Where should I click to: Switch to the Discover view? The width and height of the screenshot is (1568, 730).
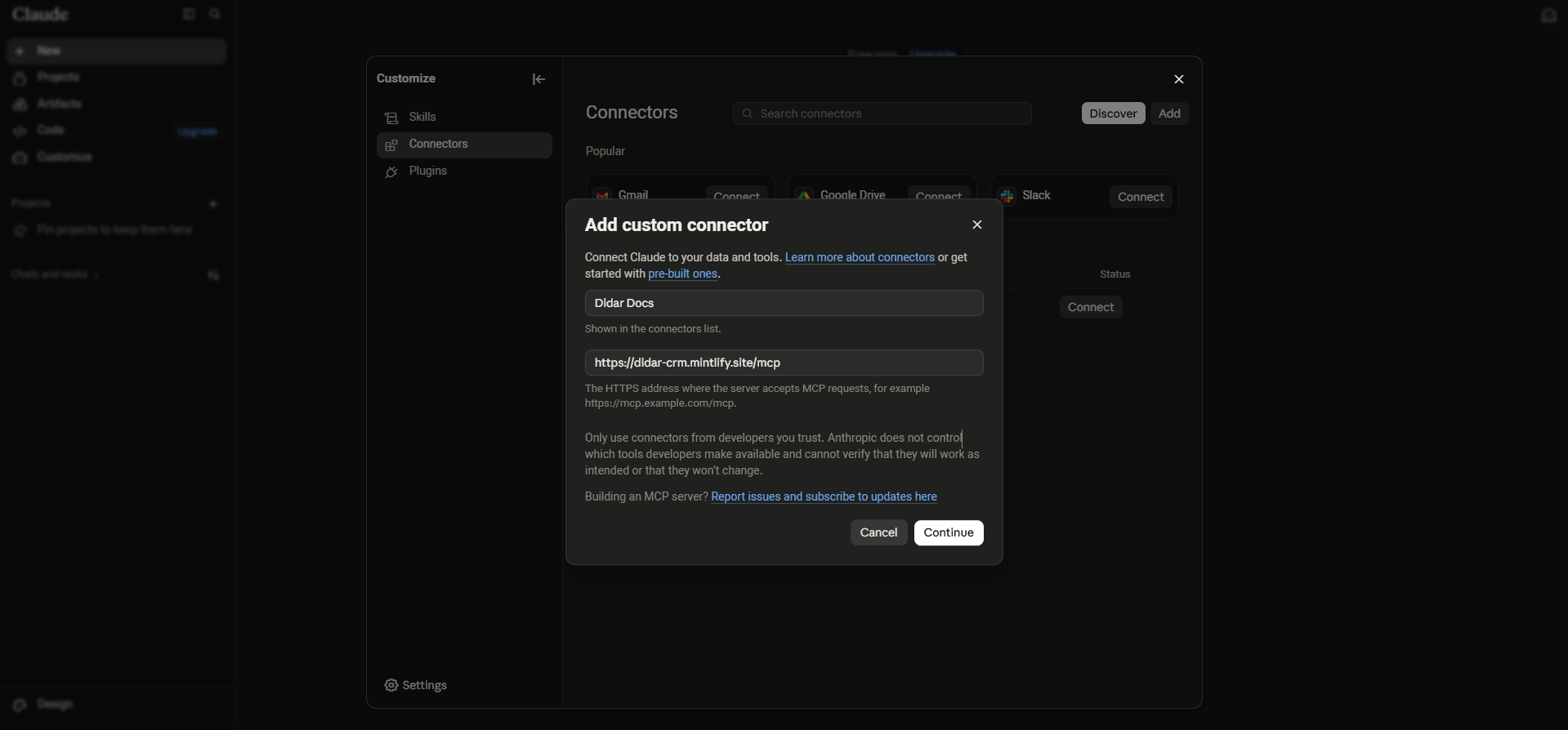pyautogui.click(x=1113, y=114)
